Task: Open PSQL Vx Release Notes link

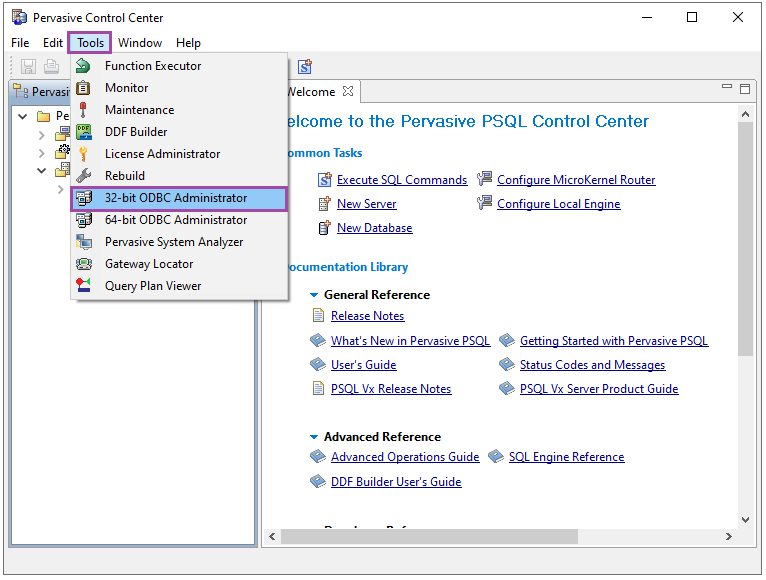Action: pyautogui.click(x=391, y=388)
